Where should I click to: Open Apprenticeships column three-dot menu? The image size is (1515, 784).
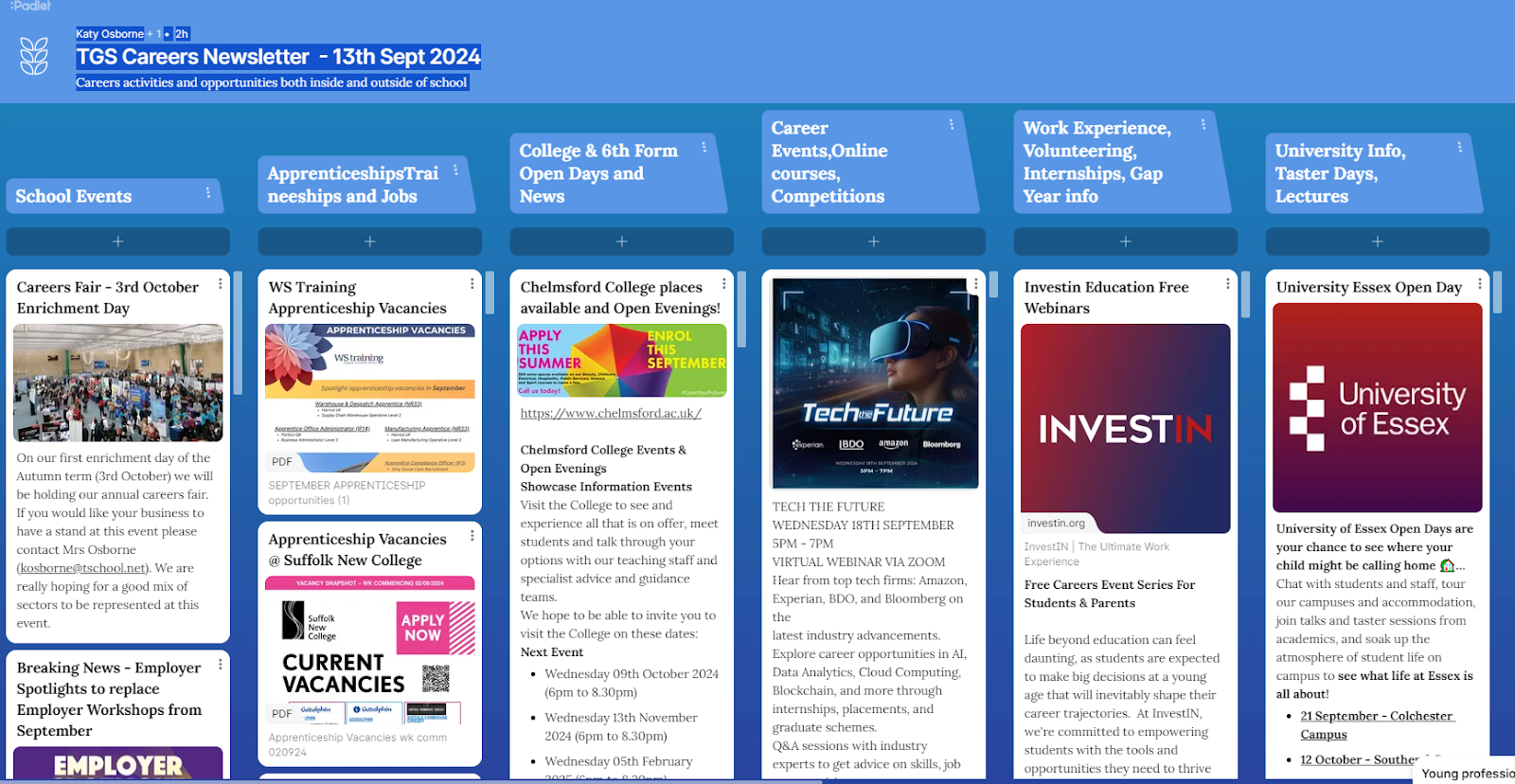point(455,169)
